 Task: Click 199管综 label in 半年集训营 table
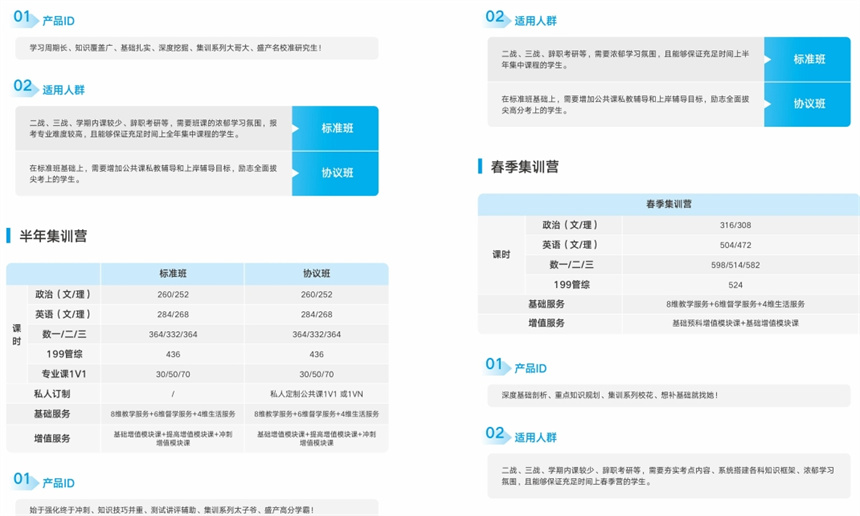(x=64, y=354)
